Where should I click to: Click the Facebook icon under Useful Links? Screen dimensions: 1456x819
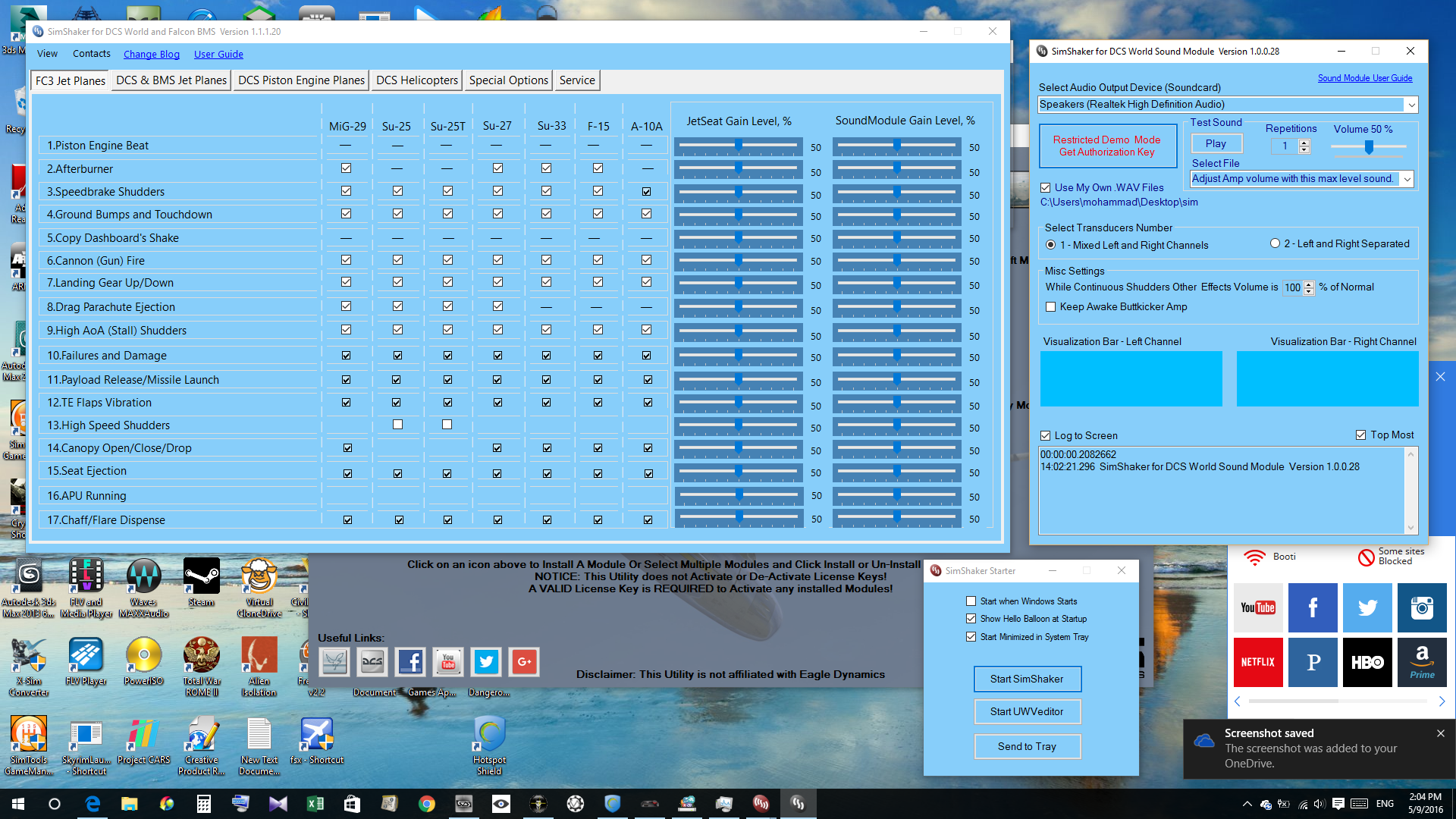(410, 662)
